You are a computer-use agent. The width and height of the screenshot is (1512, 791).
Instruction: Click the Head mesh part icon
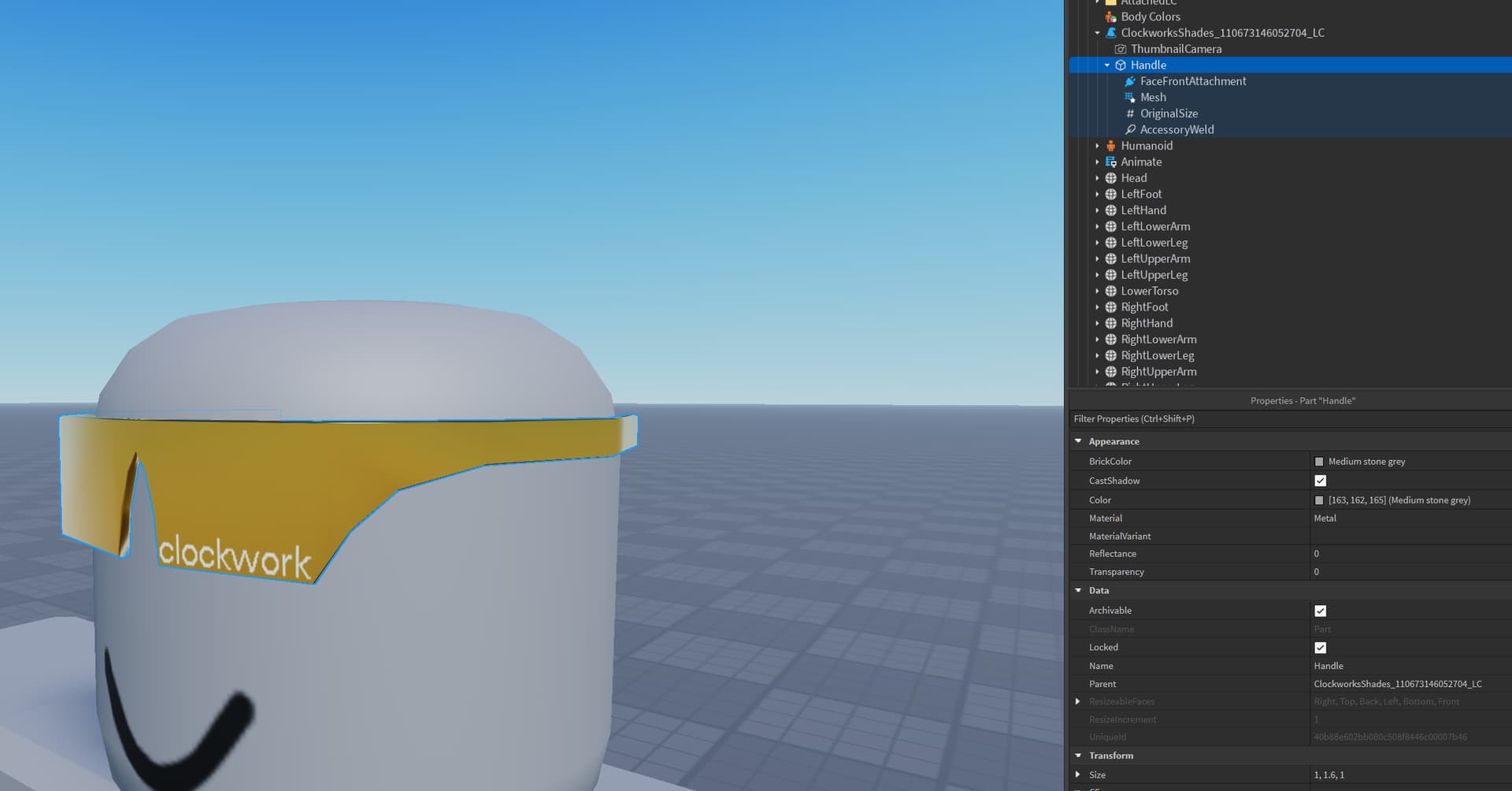(1110, 178)
